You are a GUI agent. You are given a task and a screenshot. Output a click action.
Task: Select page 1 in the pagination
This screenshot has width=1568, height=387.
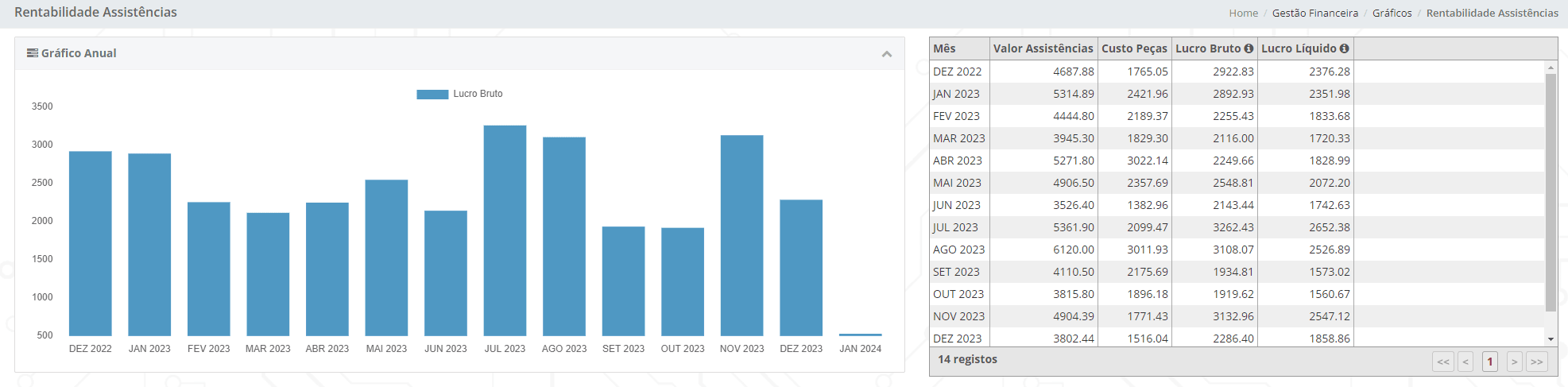(x=1490, y=362)
